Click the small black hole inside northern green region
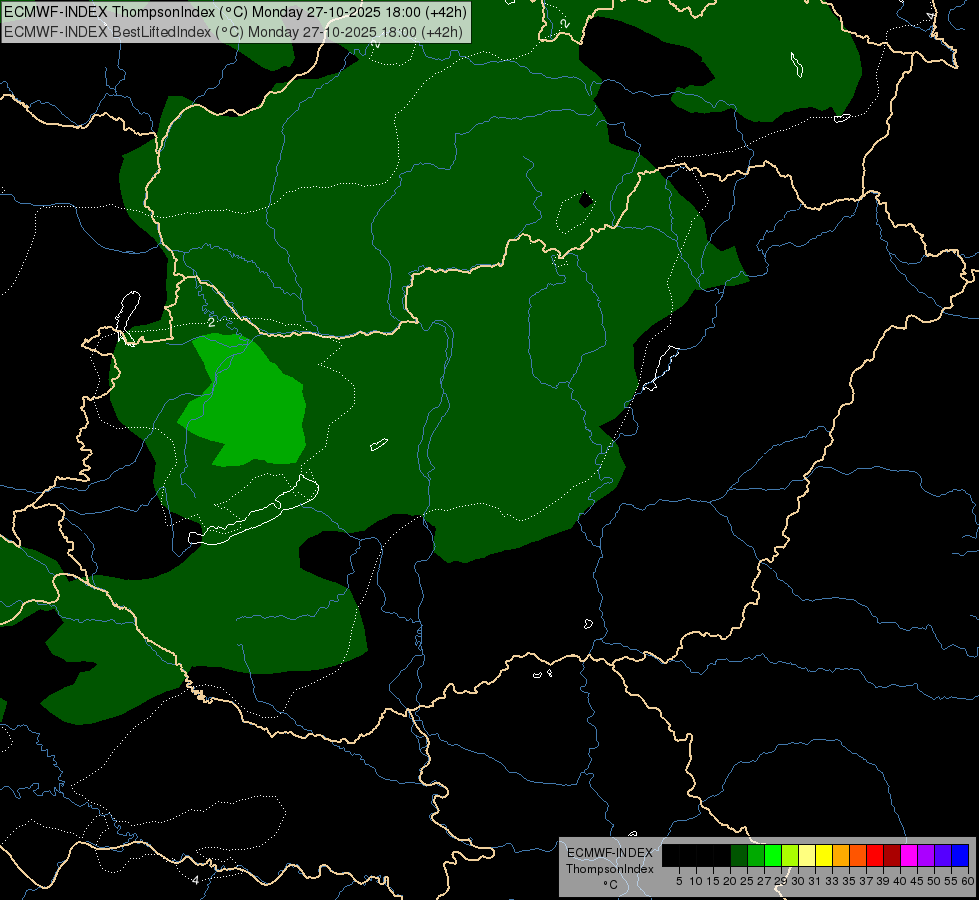 tap(586, 200)
